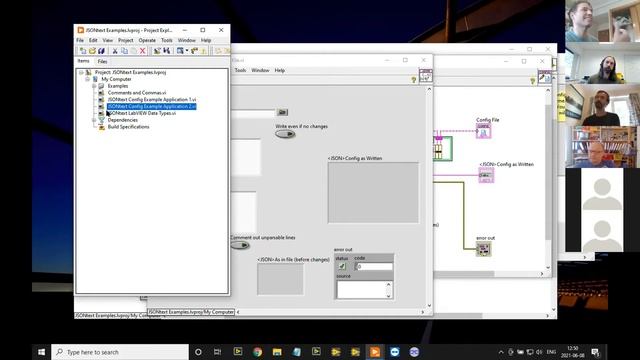Image resolution: width=640 pixels, height=360 pixels.
Task: Toggle the Write even if no changes switch
Action: pyautogui.click(x=285, y=134)
